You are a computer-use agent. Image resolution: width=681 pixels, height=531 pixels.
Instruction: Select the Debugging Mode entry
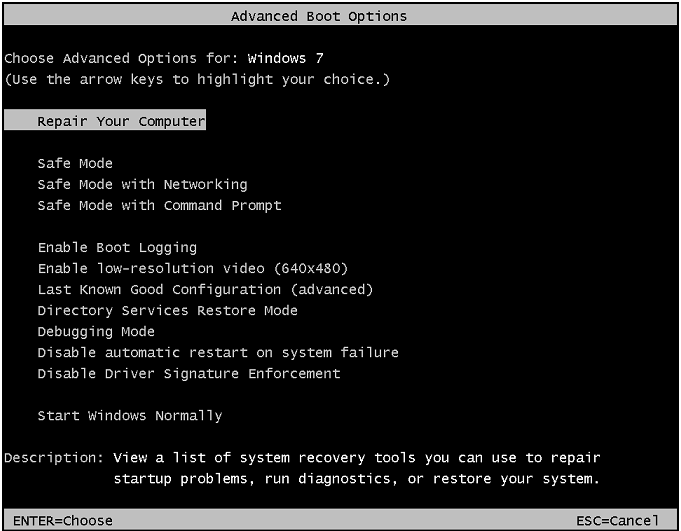(x=96, y=331)
